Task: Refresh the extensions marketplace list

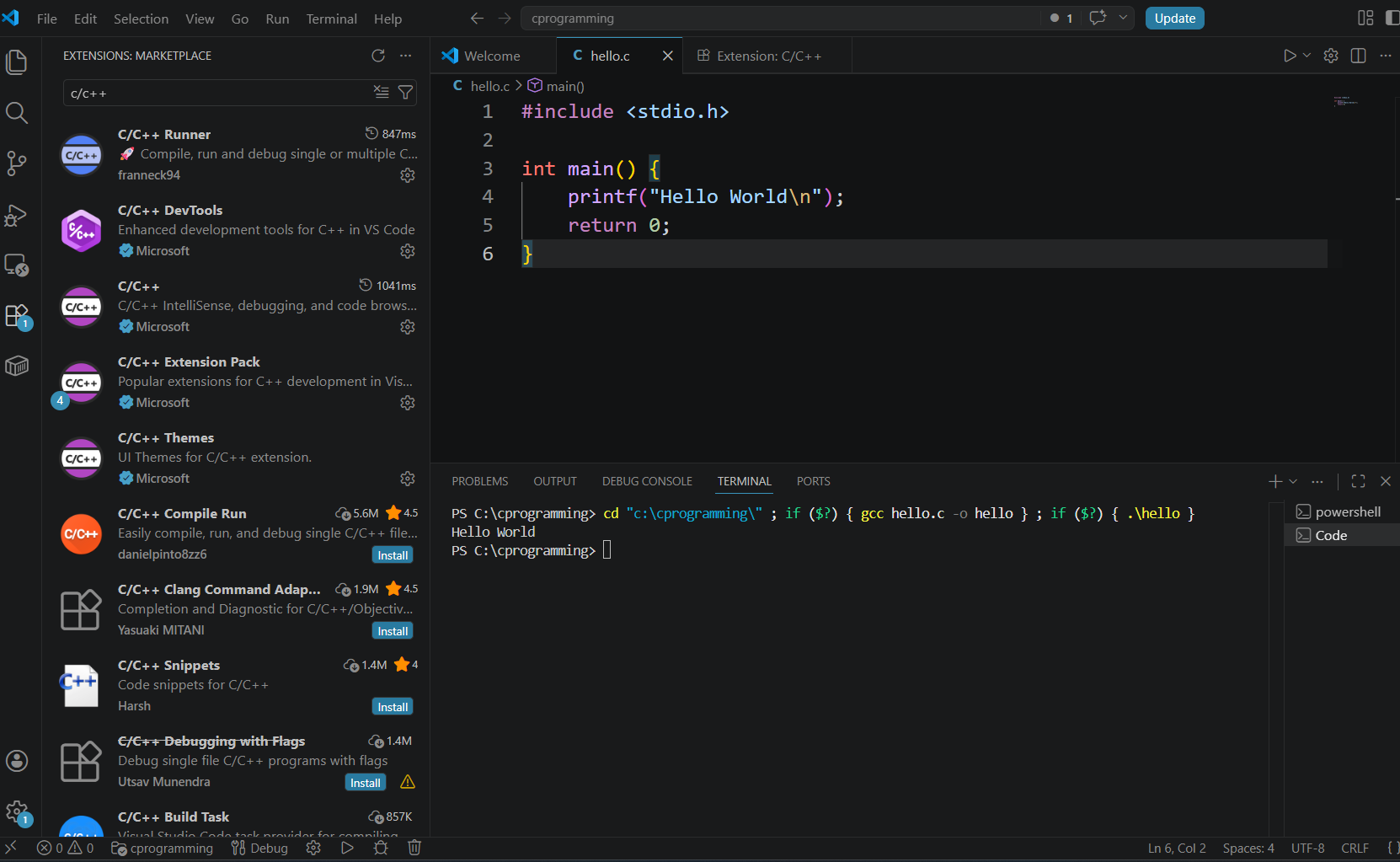Action: tap(378, 56)
